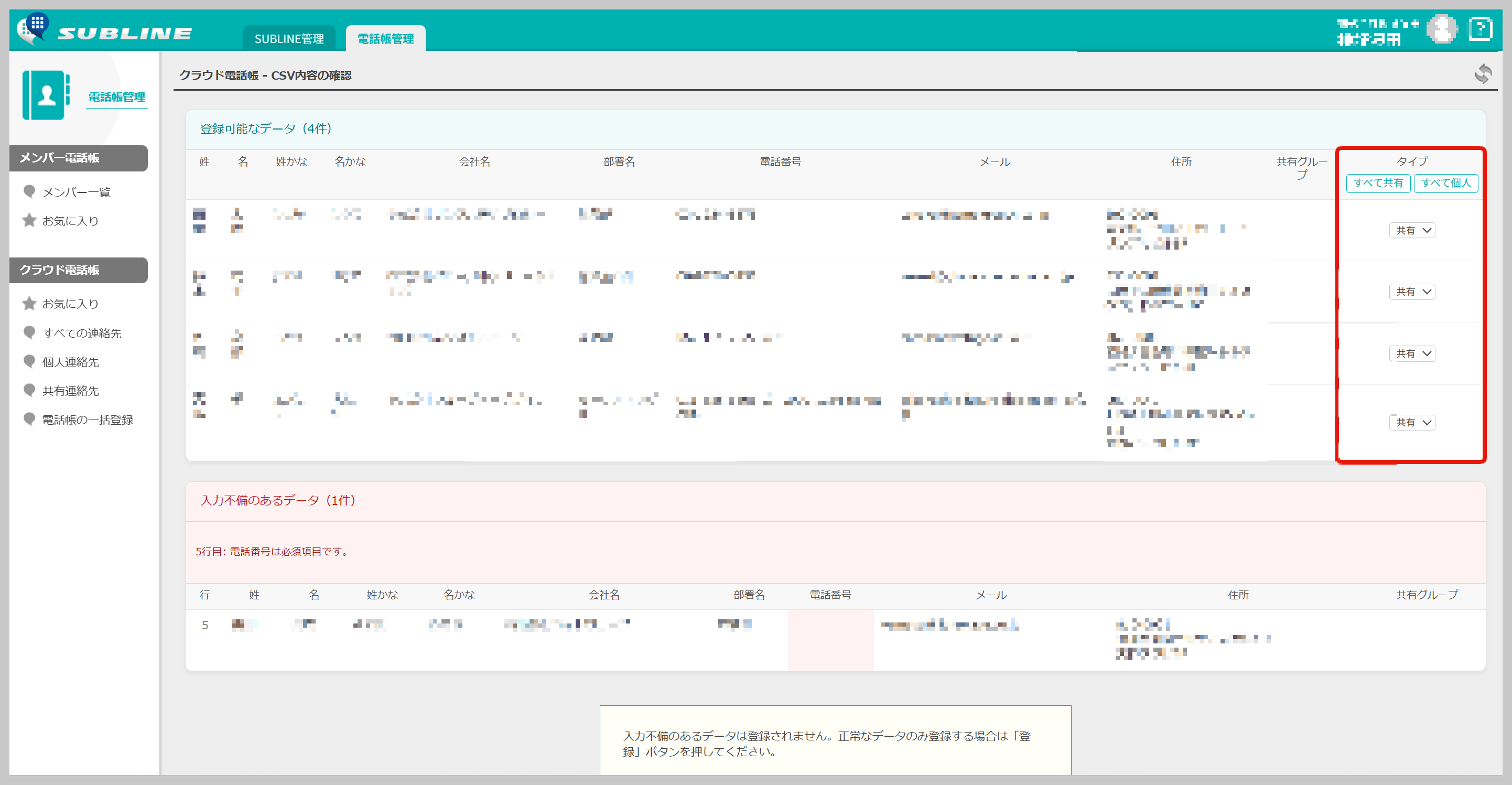
Task: Select the 電話帳管理 tab
Action: (x=386, y=39)
